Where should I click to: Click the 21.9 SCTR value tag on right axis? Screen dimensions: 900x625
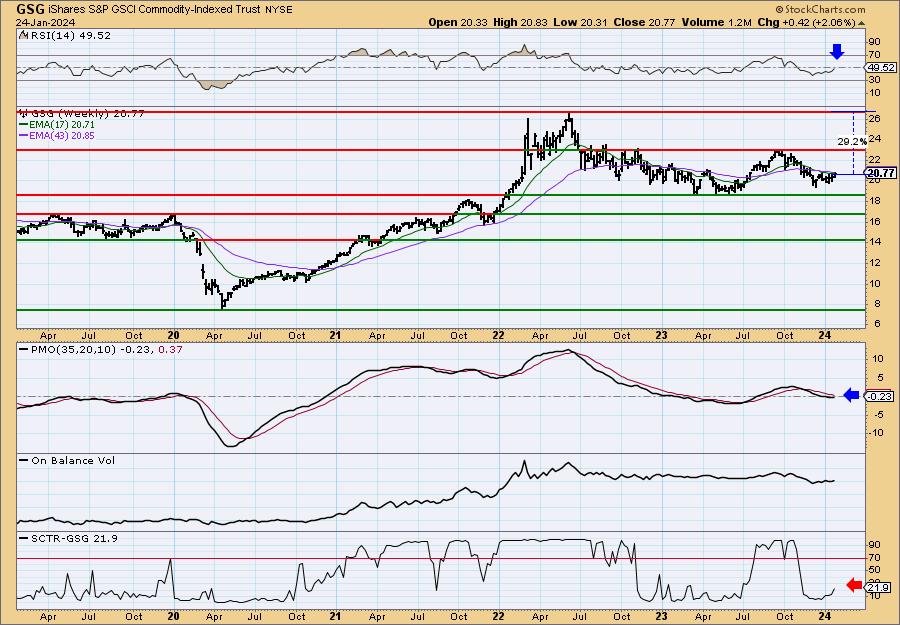[x=879, y=587]
